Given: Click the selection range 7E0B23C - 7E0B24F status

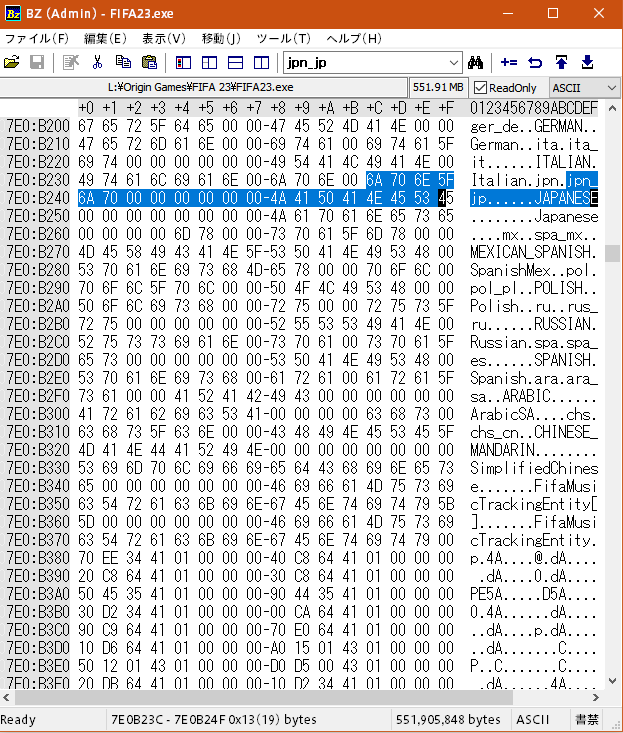Looking at the screenshot, I should click(214, 719).
